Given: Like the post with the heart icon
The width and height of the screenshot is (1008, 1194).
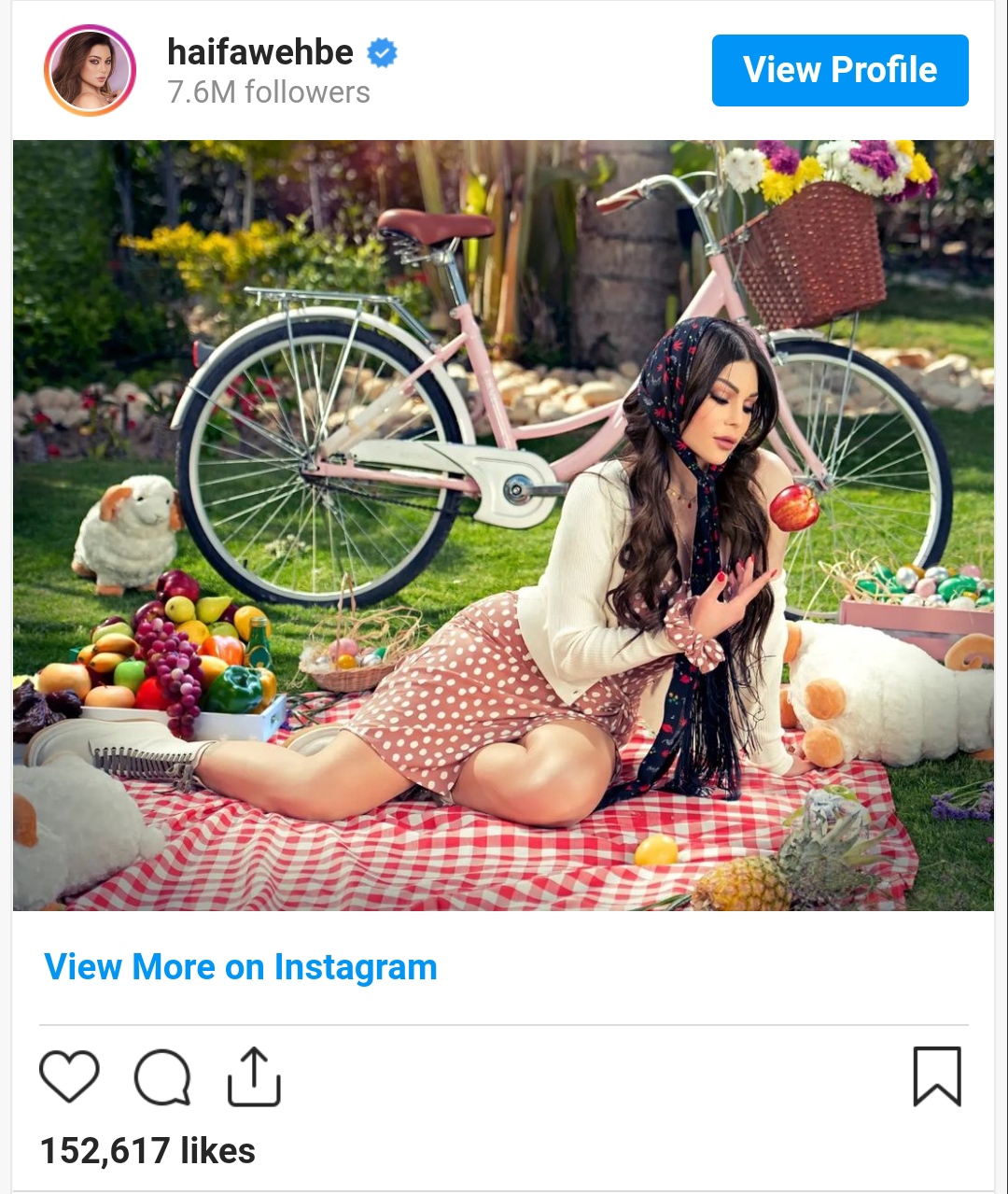Looking at the screenshot, I should [x=69, y=1076].
